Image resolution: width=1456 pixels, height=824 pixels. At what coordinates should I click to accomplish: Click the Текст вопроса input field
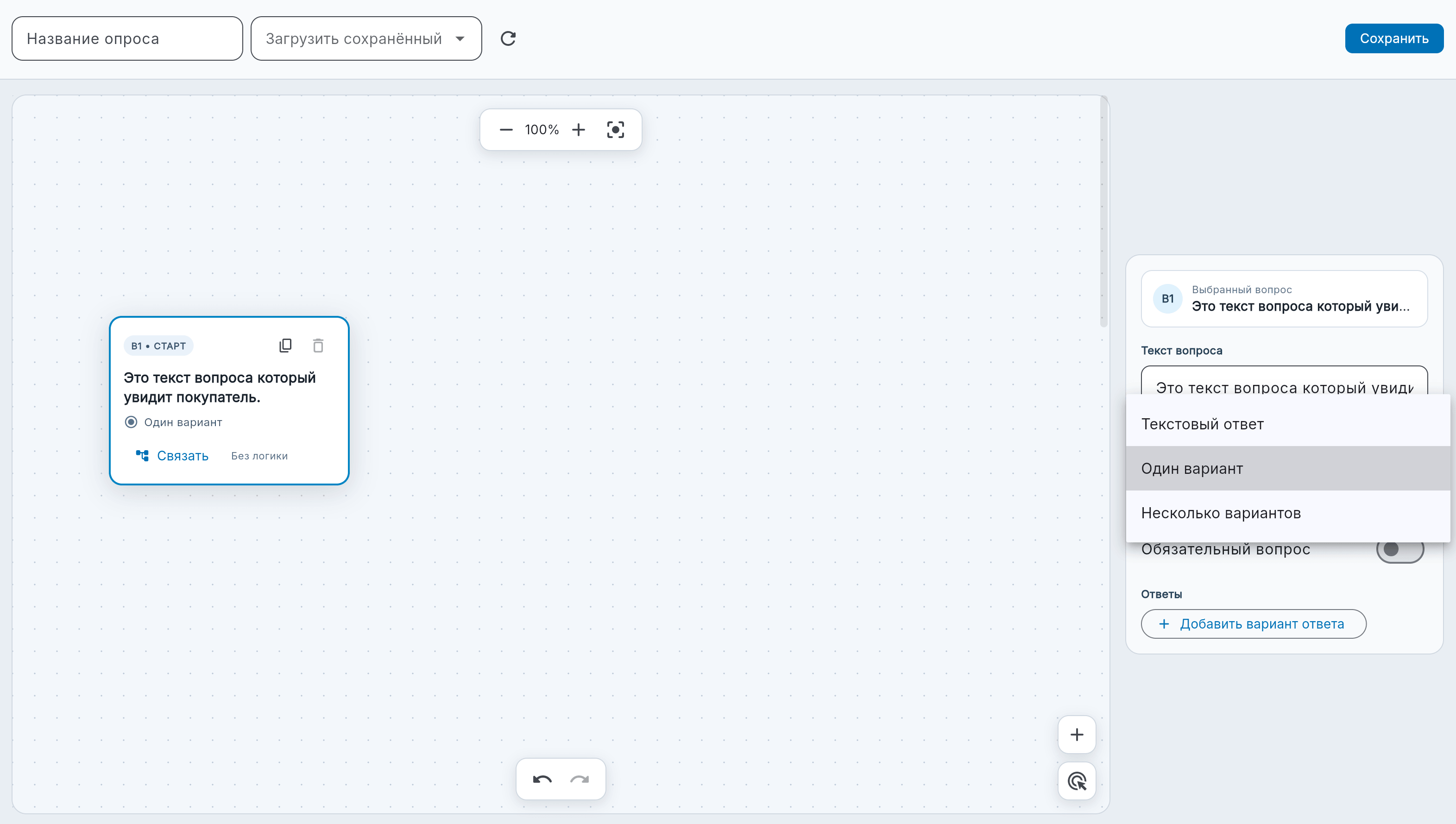(x=1285, y=381)
